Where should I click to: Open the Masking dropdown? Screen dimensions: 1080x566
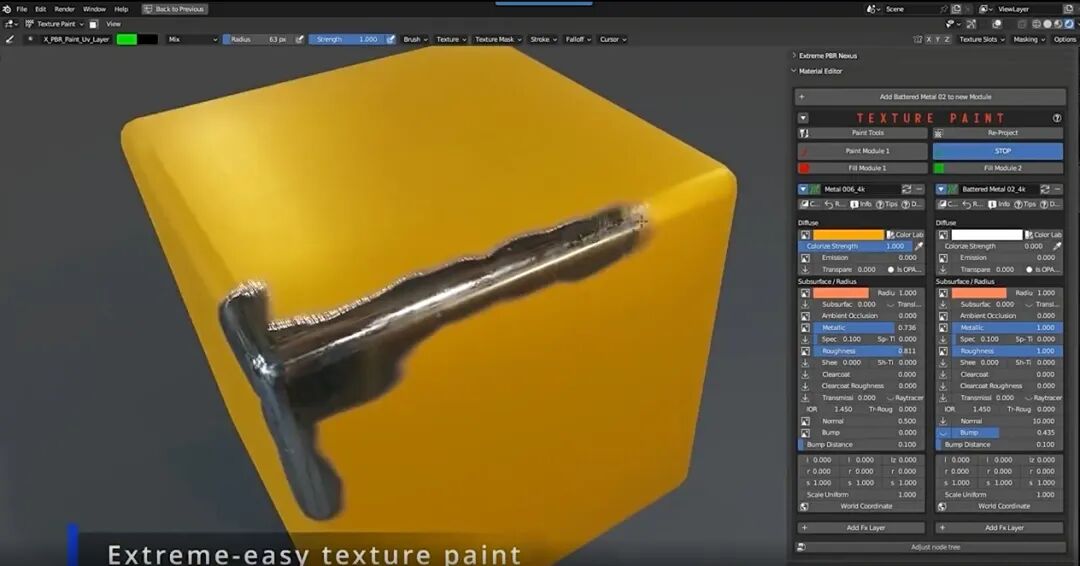(1028, 39)
